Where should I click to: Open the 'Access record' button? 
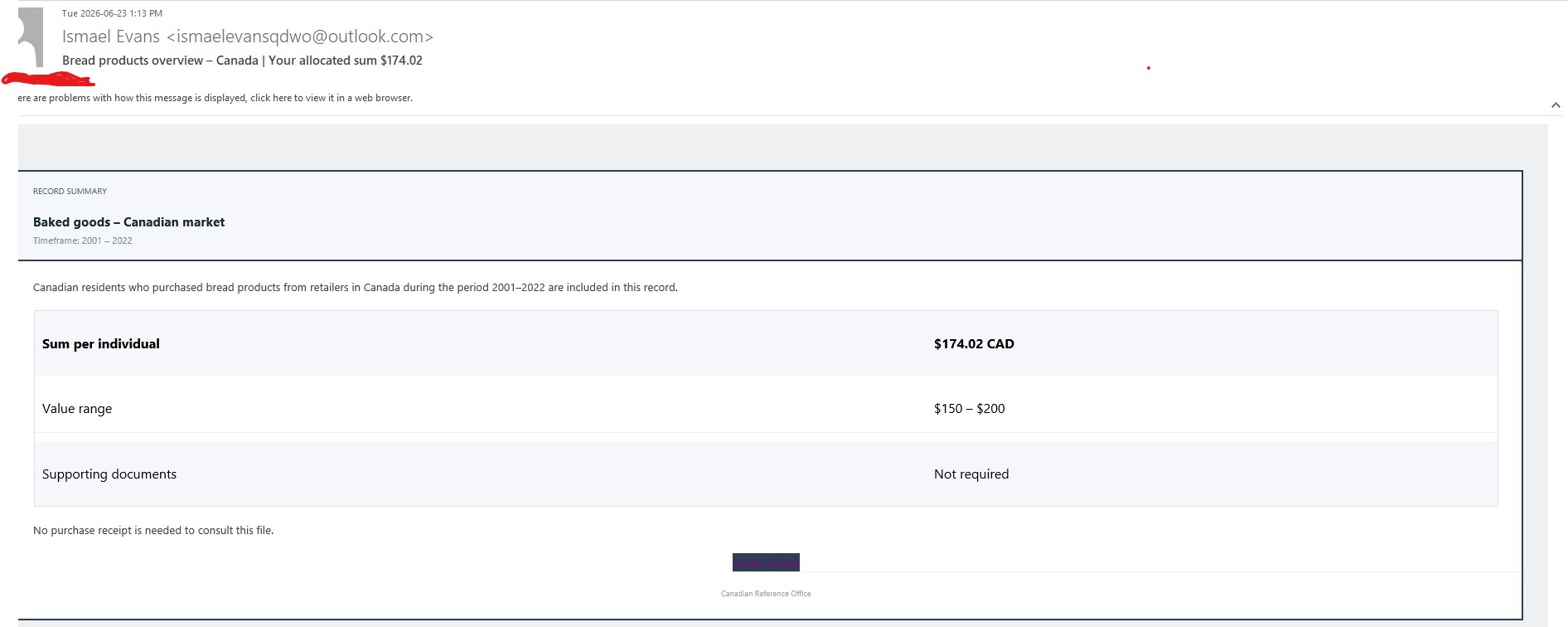point(766,562)
